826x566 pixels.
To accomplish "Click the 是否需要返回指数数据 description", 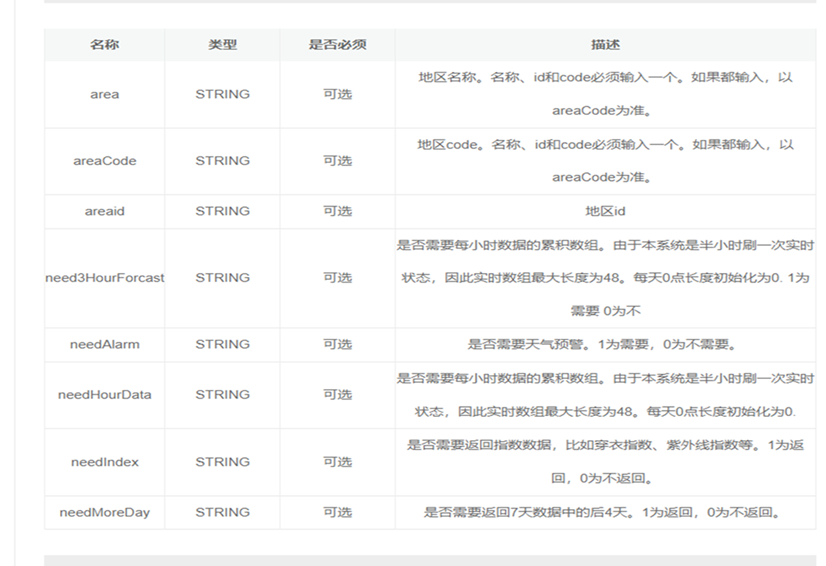I will [605, 462].
